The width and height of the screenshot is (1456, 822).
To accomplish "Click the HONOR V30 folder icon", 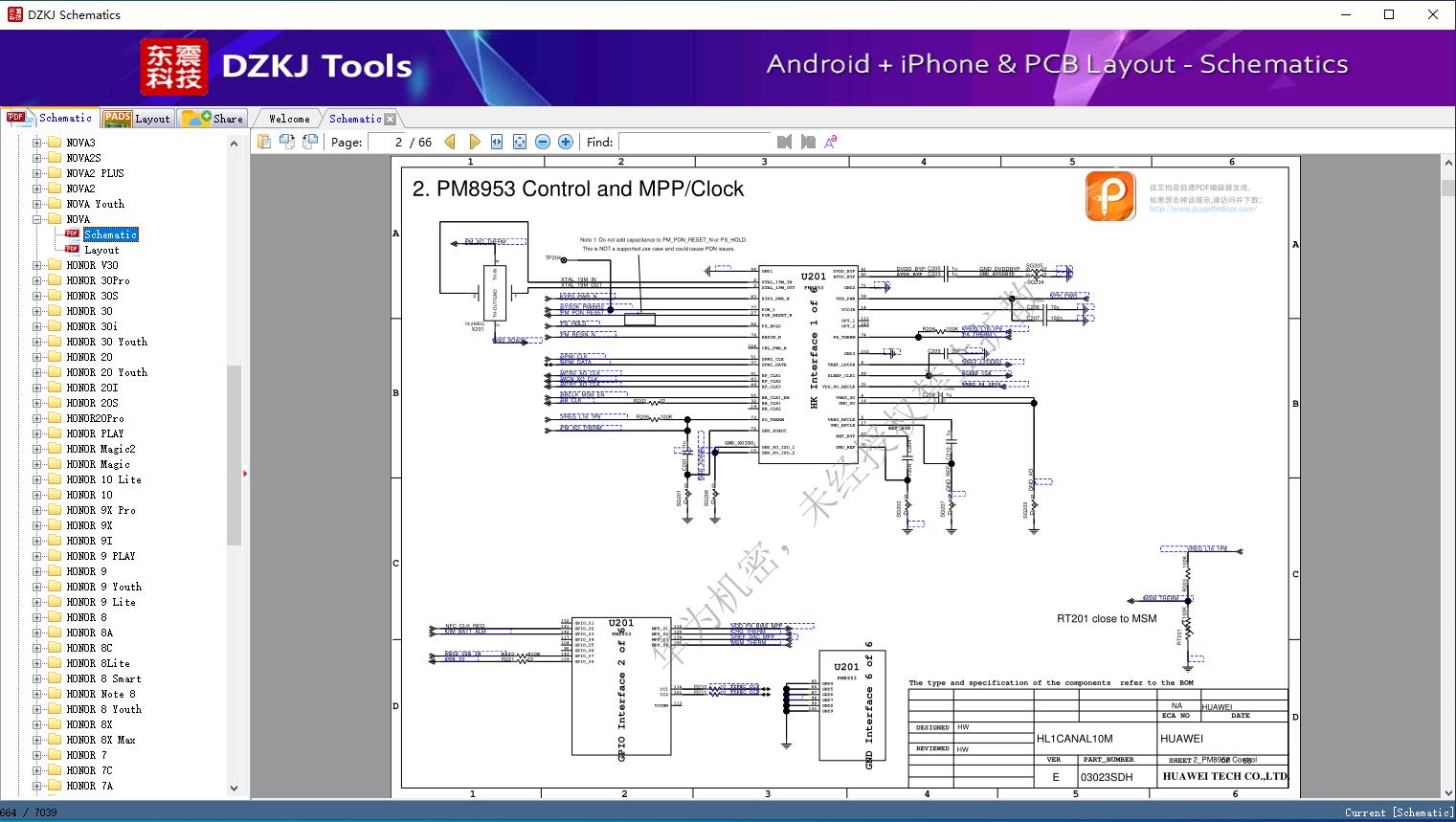I will [x=54, y=265].
